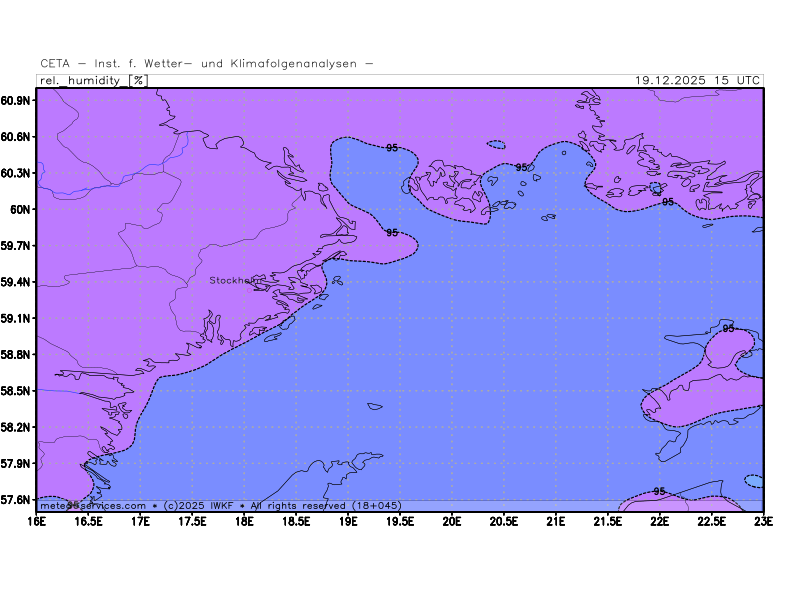Select the 57.6N latitude axis label
The image size is (800, 600).
[x=18, y=499]
